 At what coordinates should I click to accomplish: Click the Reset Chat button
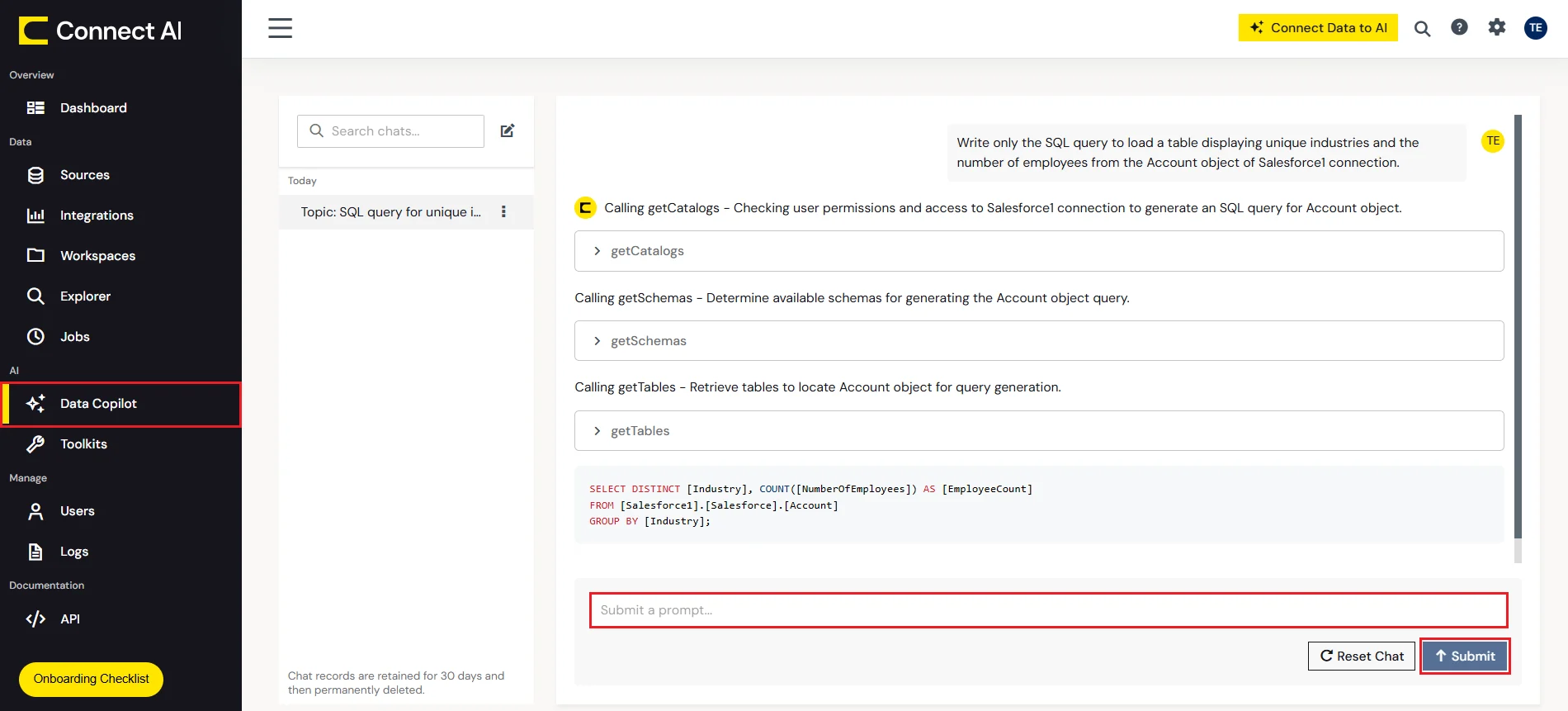pos(1362,656)
